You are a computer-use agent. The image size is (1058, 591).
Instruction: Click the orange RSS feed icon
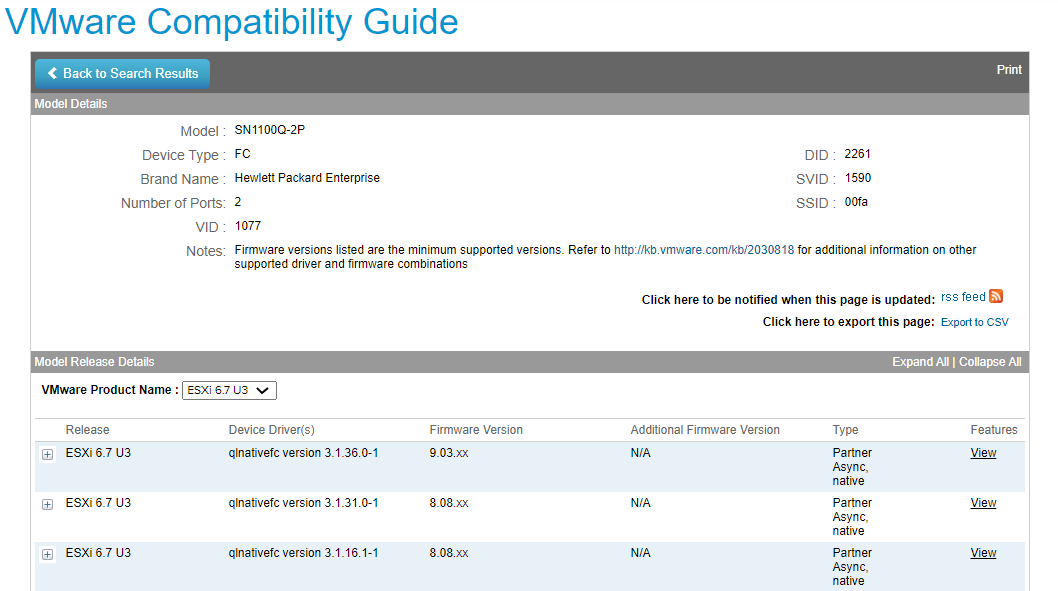996,296
